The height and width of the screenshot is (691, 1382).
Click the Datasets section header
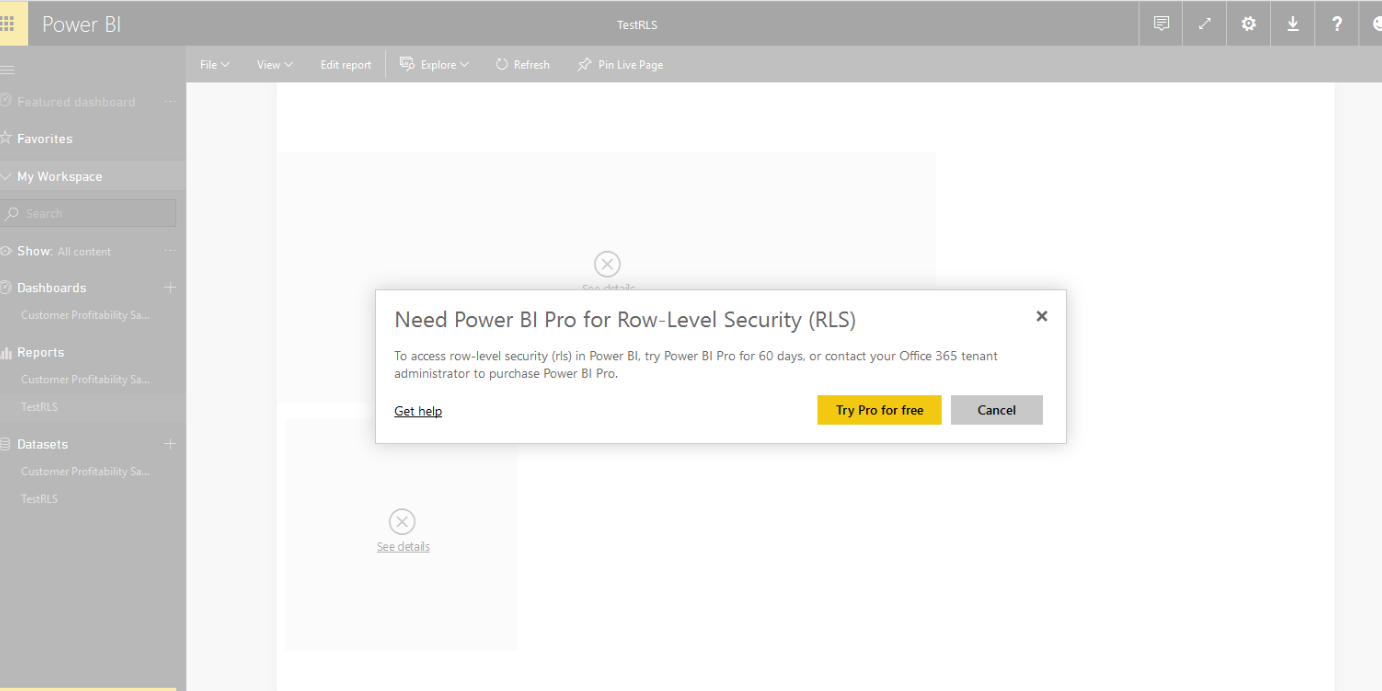(x=42, y=444)
